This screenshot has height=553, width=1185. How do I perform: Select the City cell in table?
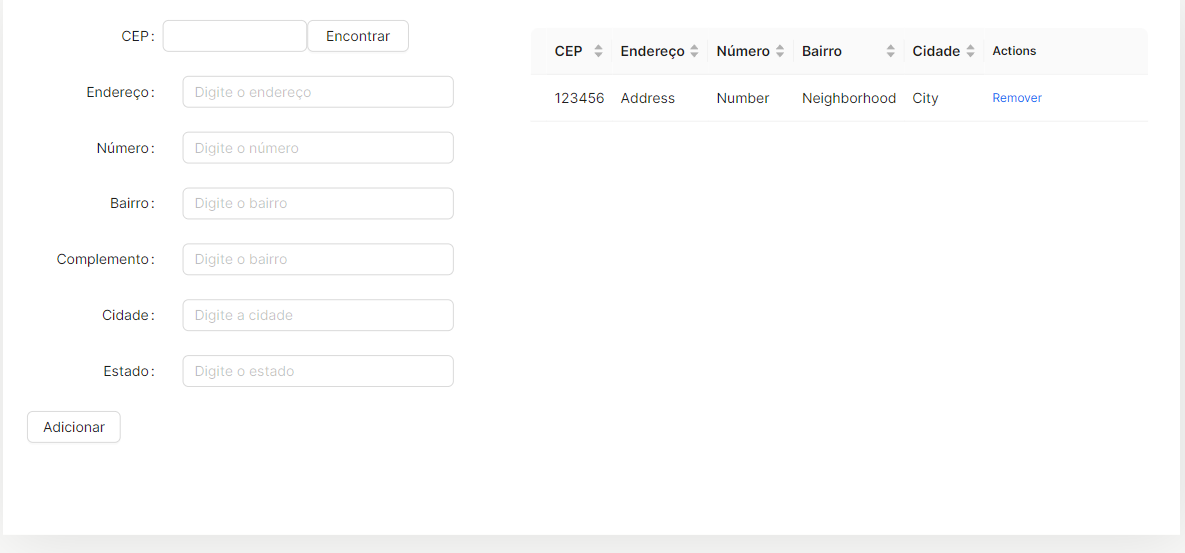[925, 98]
